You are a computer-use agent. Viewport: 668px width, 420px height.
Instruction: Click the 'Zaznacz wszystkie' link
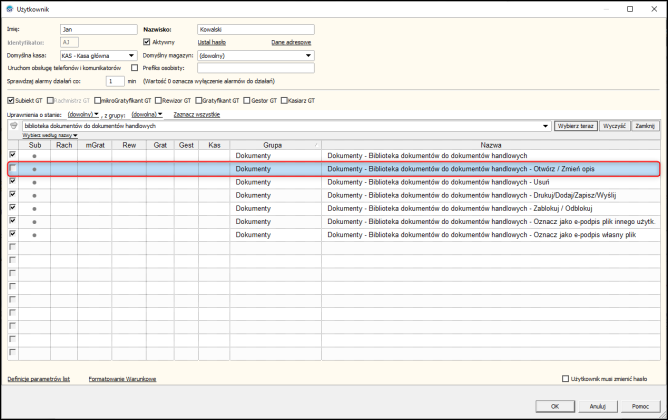click(x=197, y=114)
